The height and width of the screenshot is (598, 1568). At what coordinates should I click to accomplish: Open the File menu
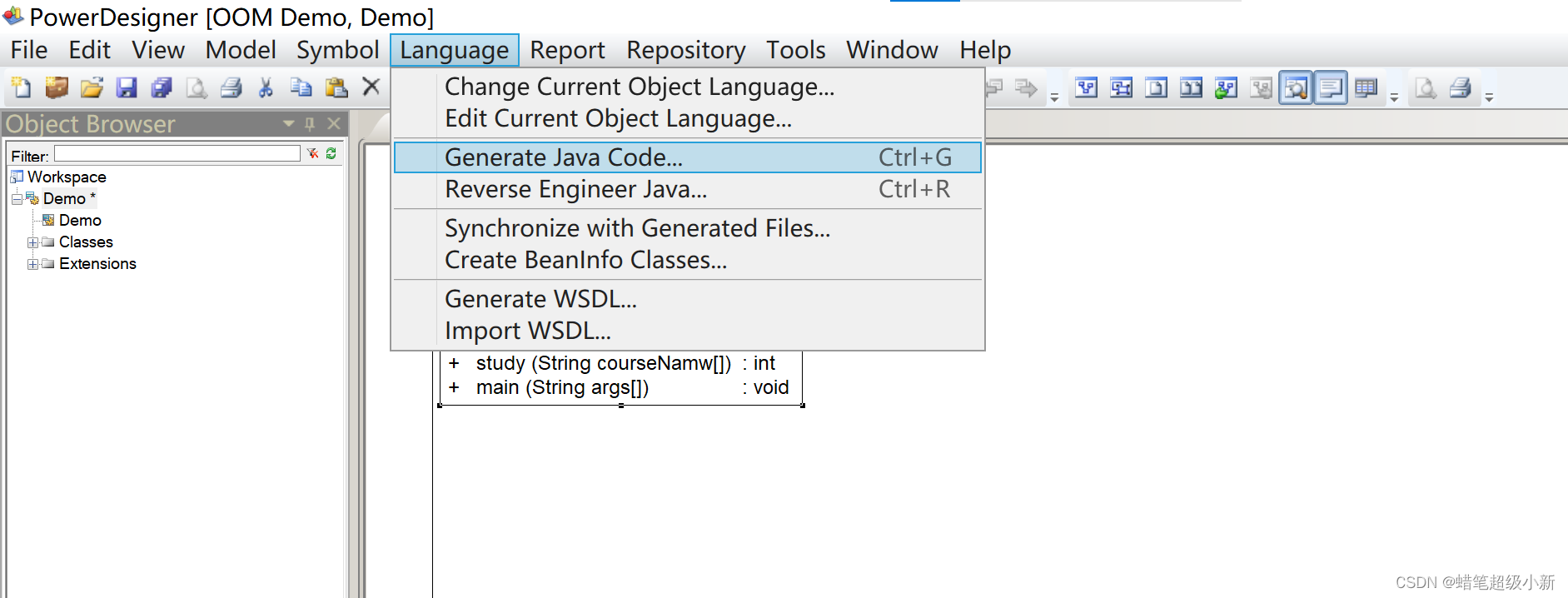click(29, 50)
